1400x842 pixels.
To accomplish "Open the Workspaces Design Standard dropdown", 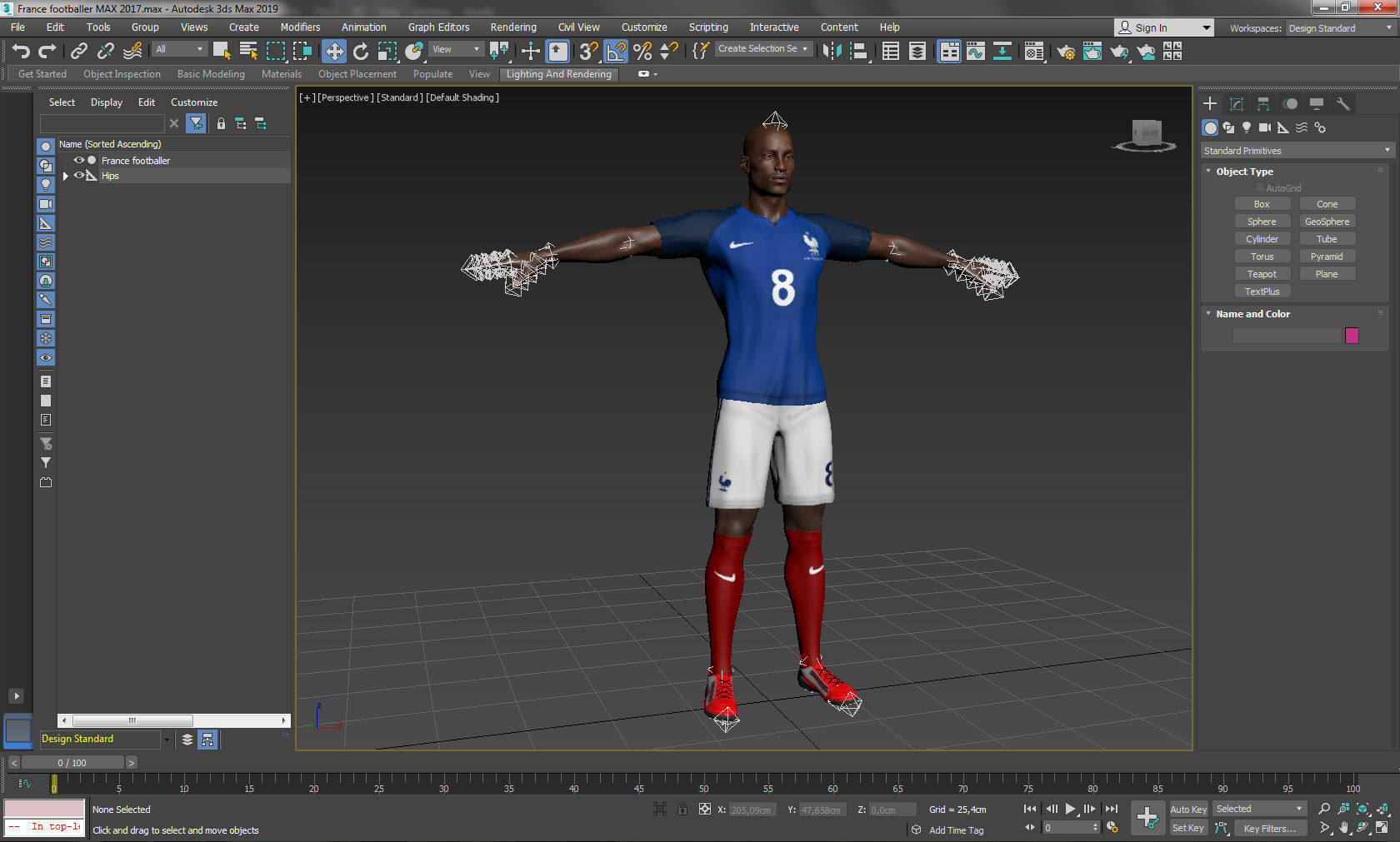I will (1340, 28).
